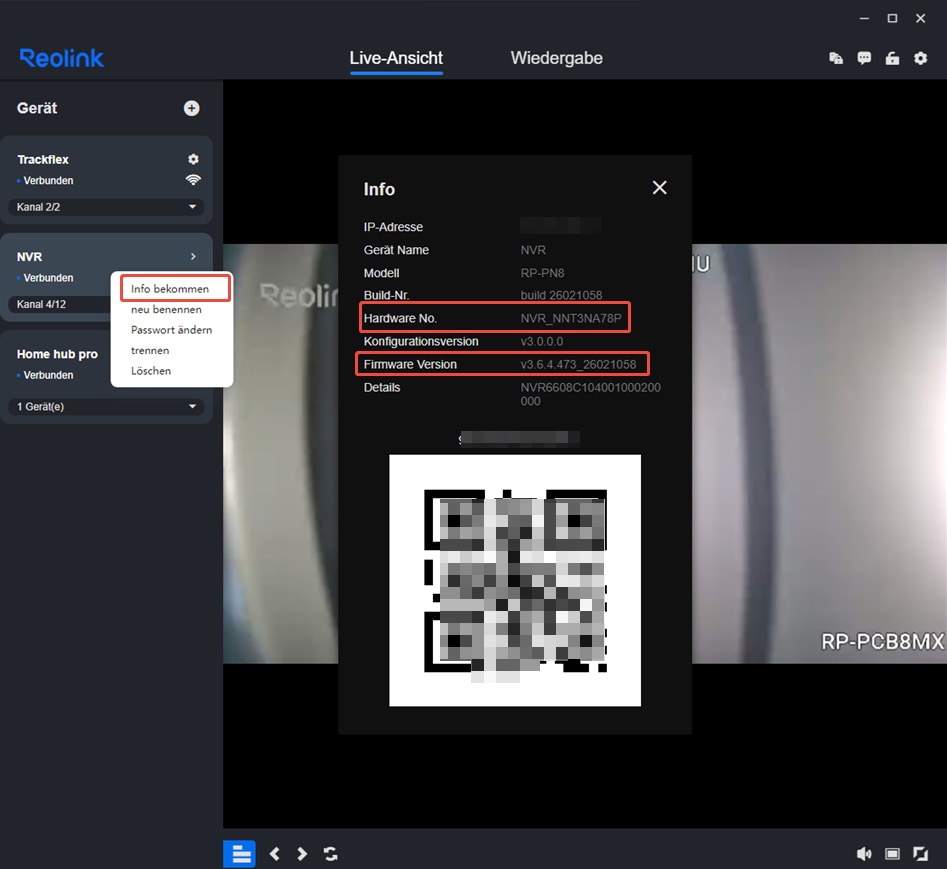
Task: Go to next page arrow
Action: pyautogui.click(x=302, y=854)
